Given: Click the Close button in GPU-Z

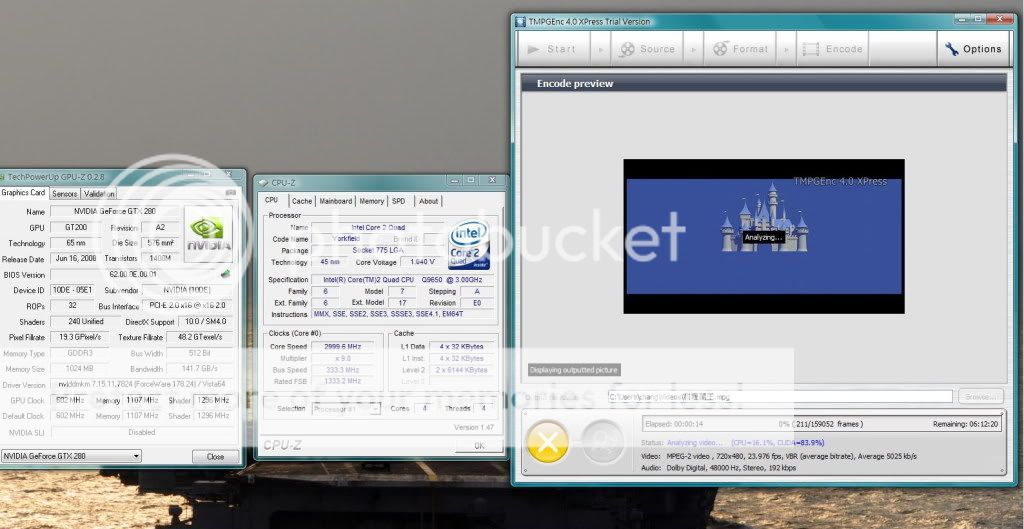Looking at the screenshot, I should [216, 457].
